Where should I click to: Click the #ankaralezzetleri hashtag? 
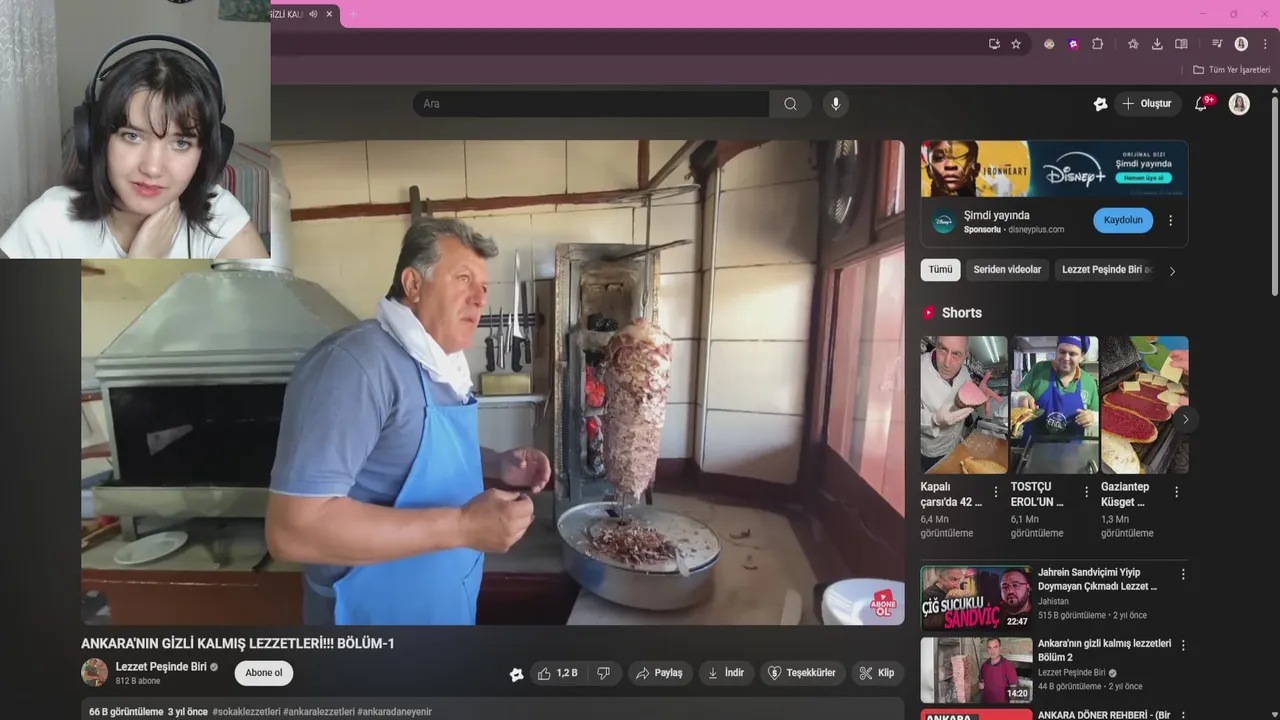pos(319,712)
